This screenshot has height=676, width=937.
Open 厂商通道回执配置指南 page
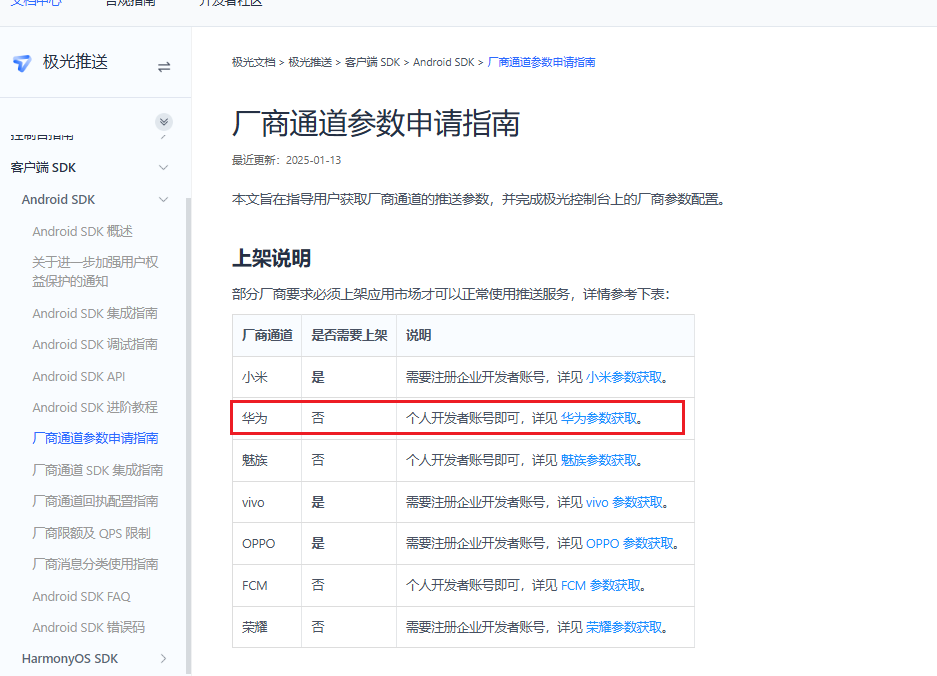(95, 501)
